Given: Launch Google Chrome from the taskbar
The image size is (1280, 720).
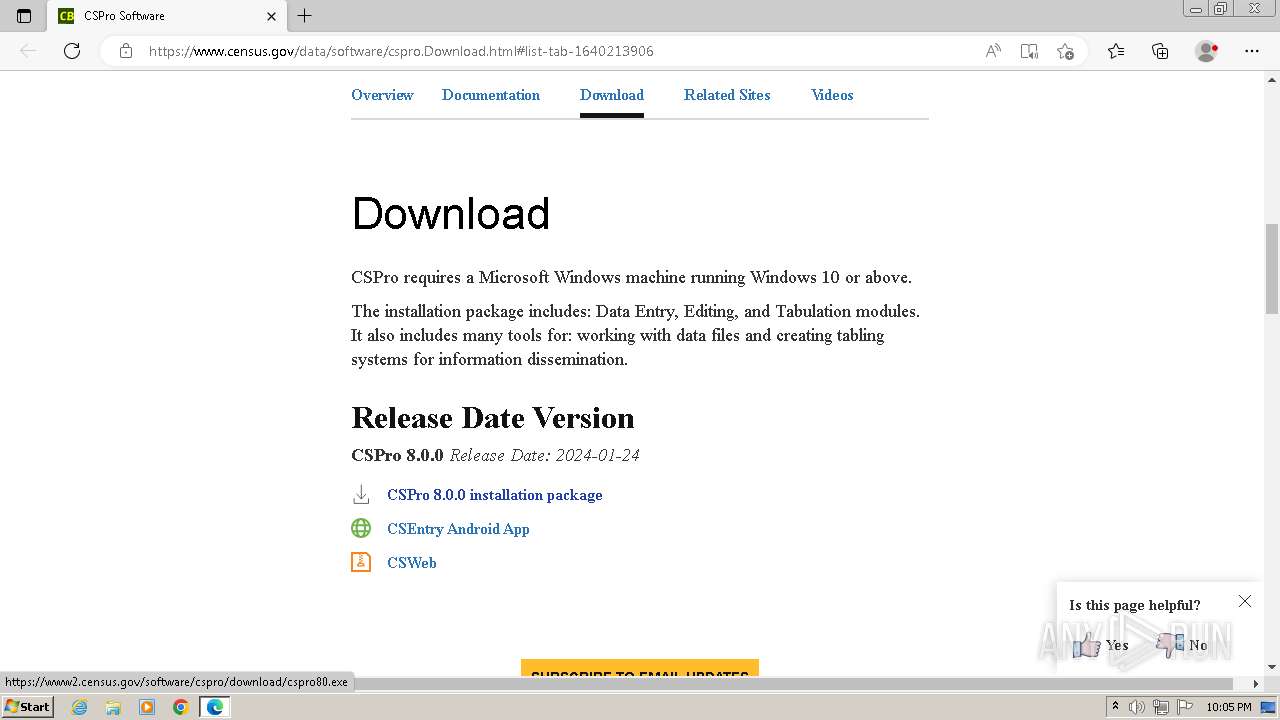Looking at the screenshot, I should pyautogui.click(x=180, y=707).
